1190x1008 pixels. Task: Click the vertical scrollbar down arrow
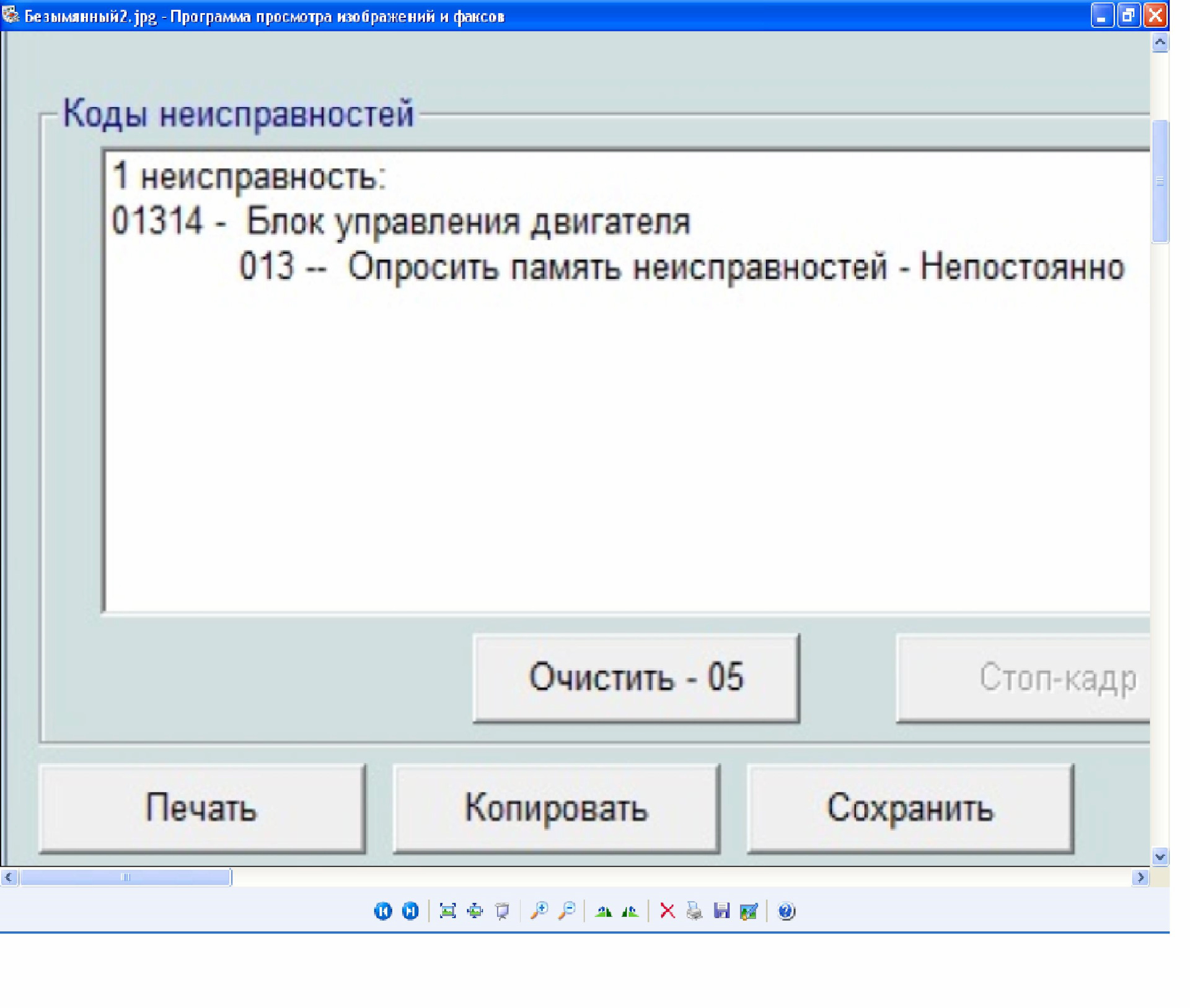pos(1160,857)
